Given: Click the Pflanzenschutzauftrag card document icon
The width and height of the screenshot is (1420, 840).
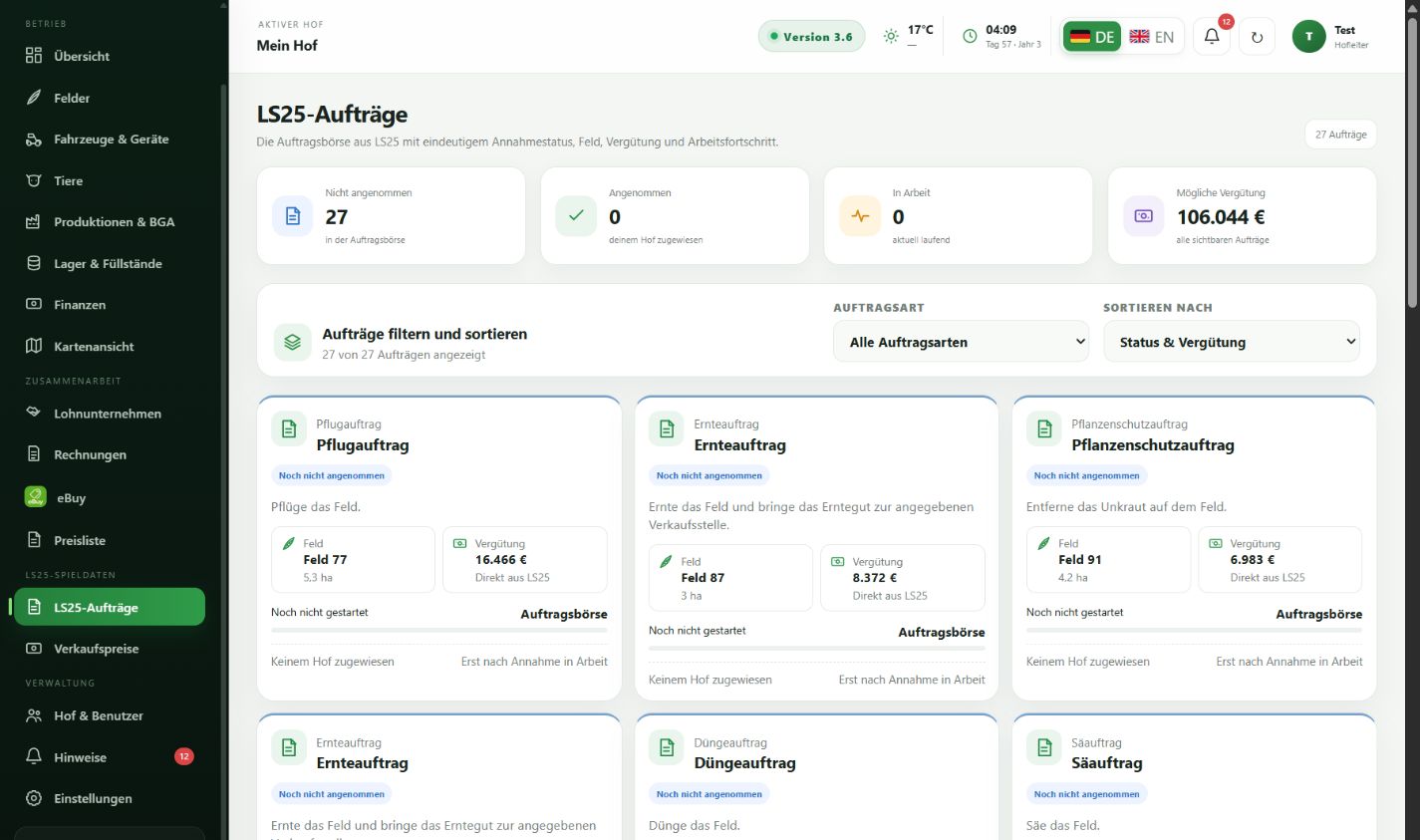Looking at the screenshot, I should pyautogui.click(x=1044, y=429).
